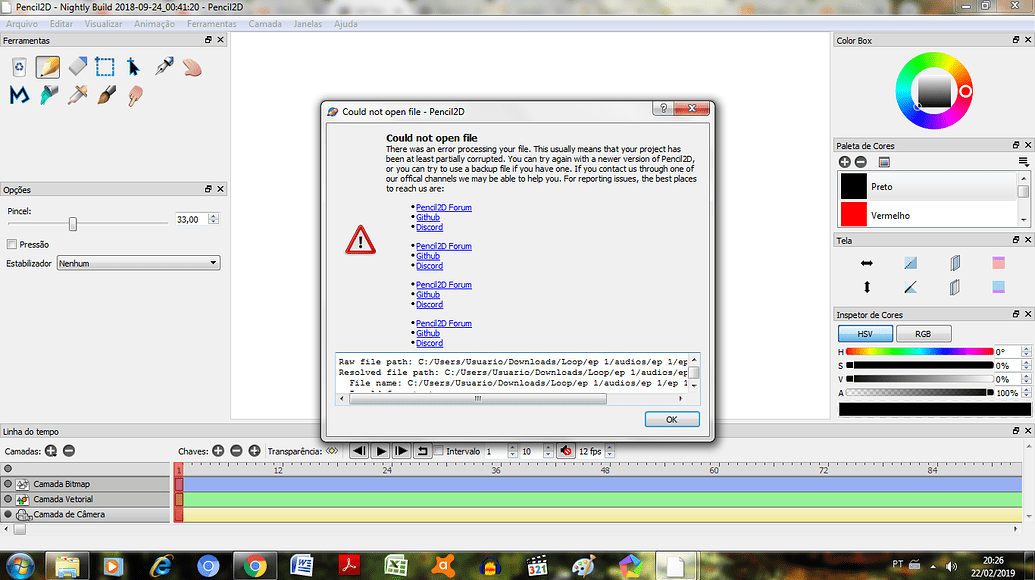Screen dimensions: 1035x580
Task: Select the Clear Frame tool
Action: click(19, 67)
